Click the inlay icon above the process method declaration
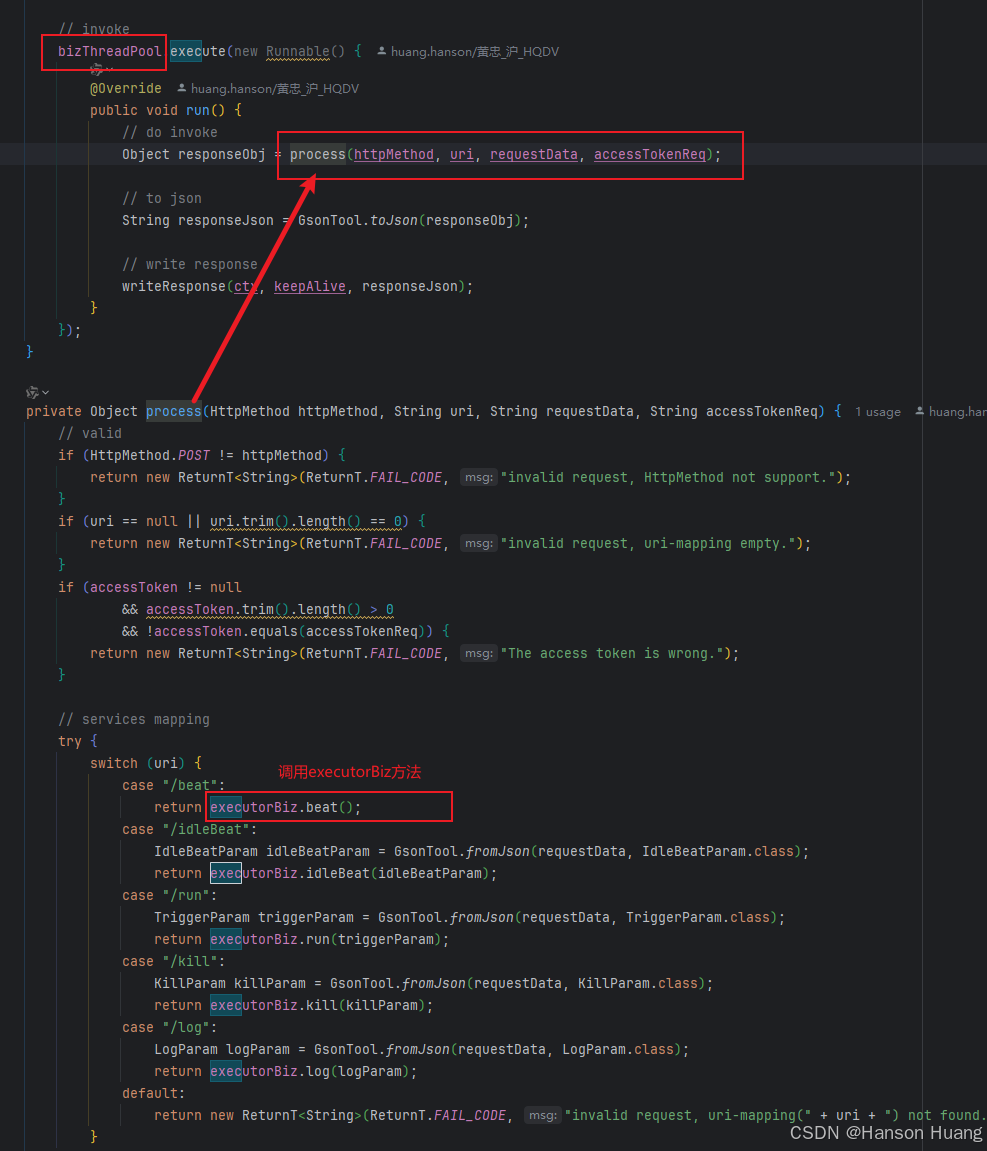The width and height of the screenshot is (987, 1151). pos(32,393)
